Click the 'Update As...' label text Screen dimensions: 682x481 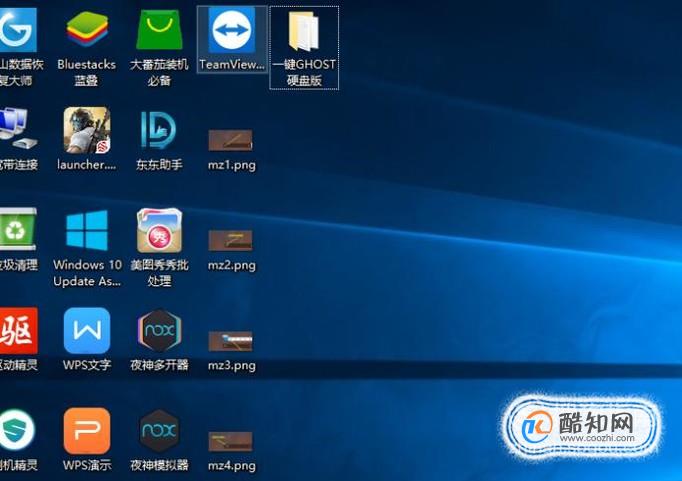(87, 281)
